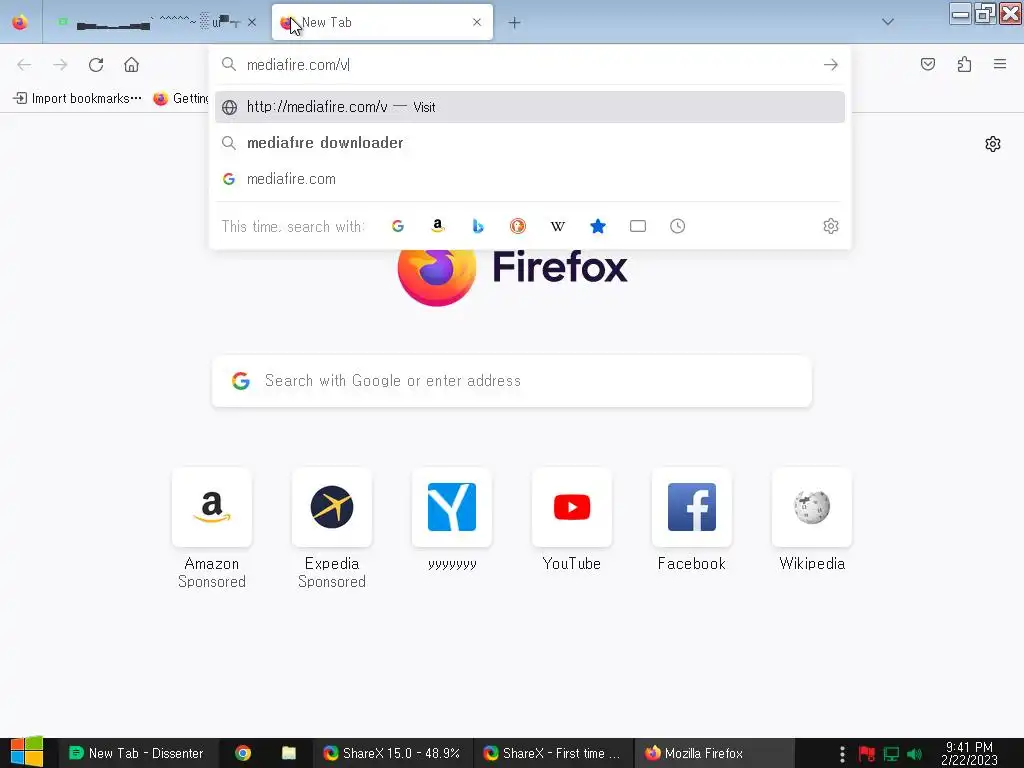
Task: Click Search with Google page search box
Action: 511,381
